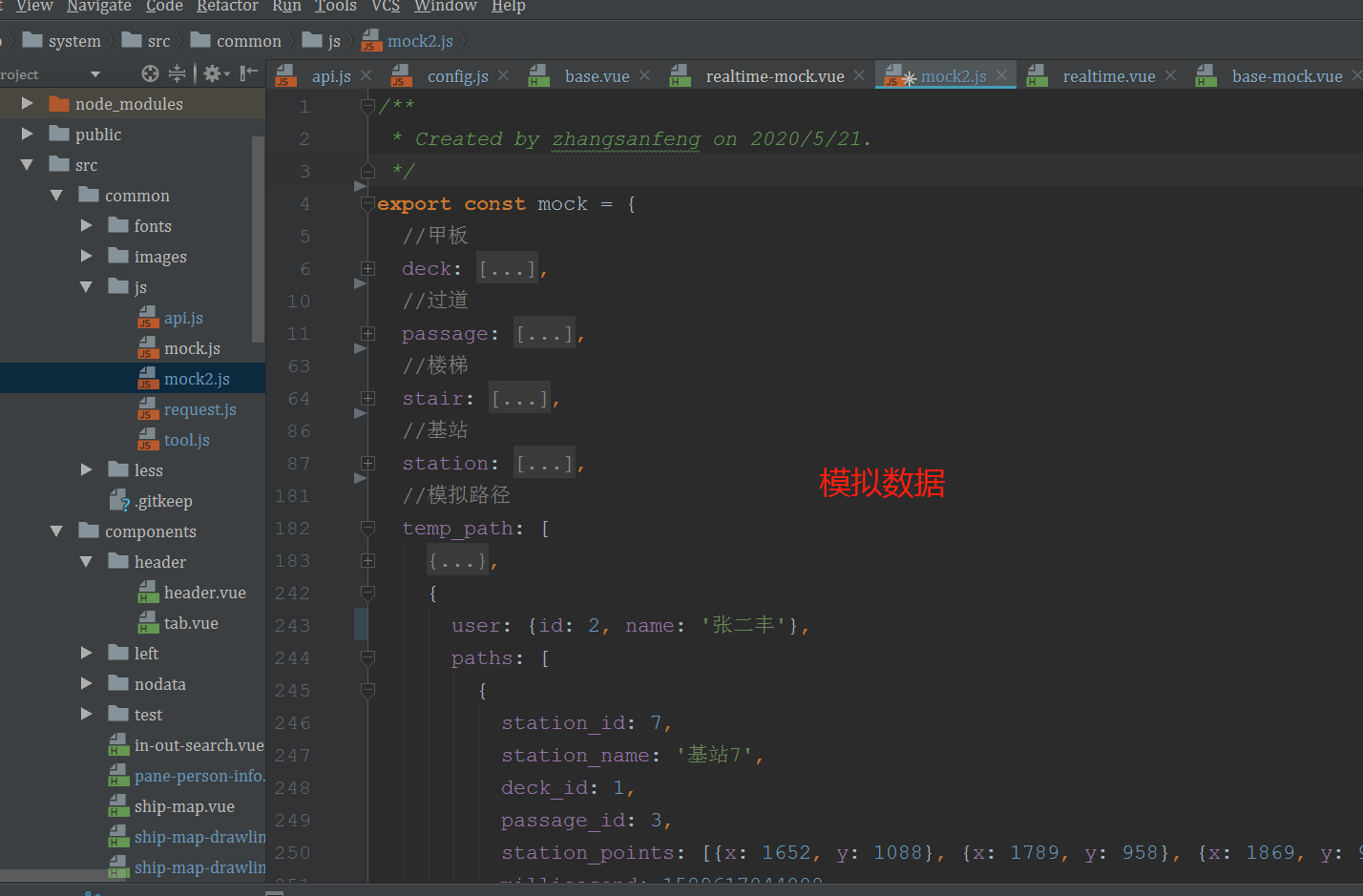Click the collapse all icon in project panel

pyautogui.click(x=177, y=73)
